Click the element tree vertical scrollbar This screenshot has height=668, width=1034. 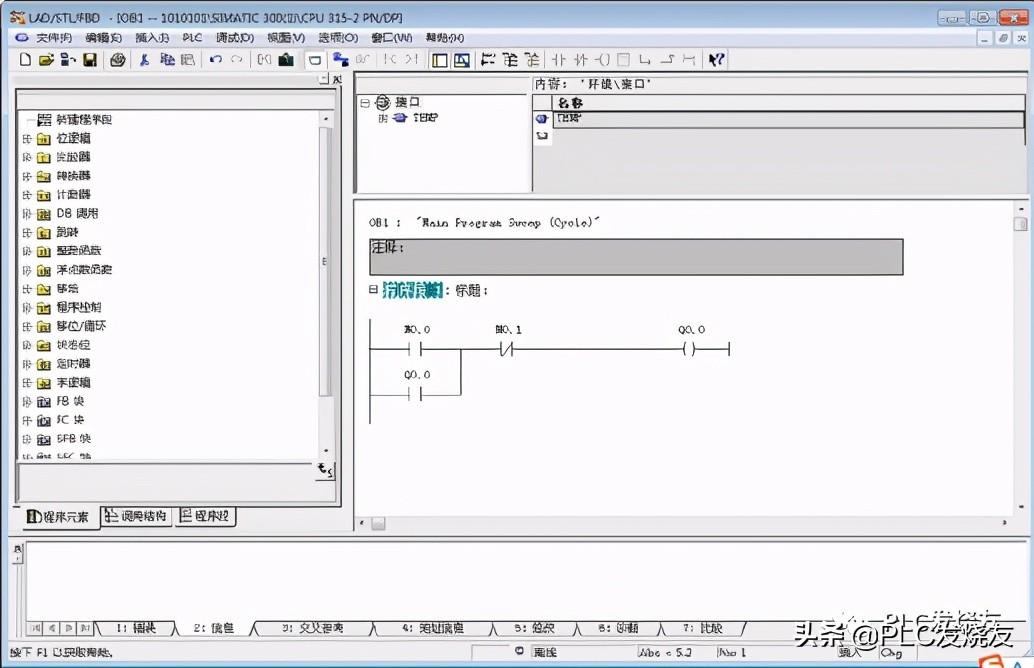click(324, 261)
